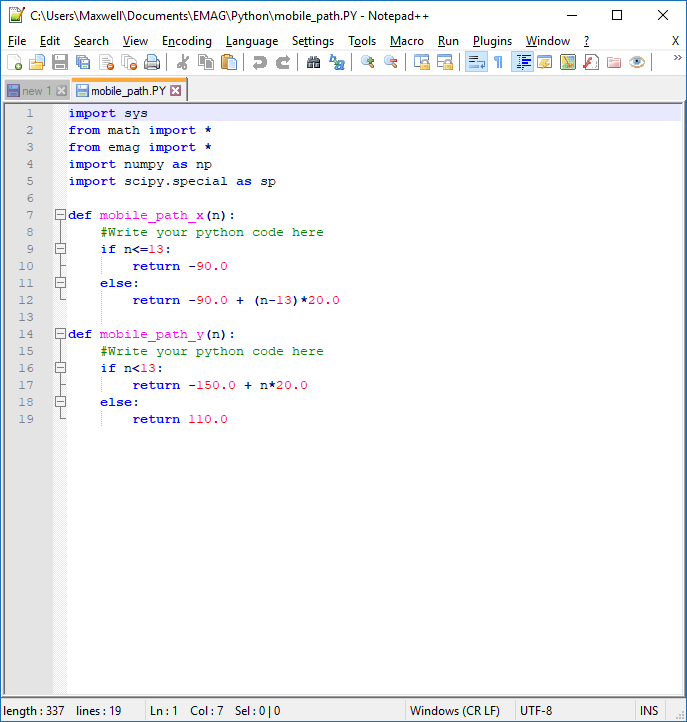Click the Cut scissors icon
The image size is (687, 722).
182,62
